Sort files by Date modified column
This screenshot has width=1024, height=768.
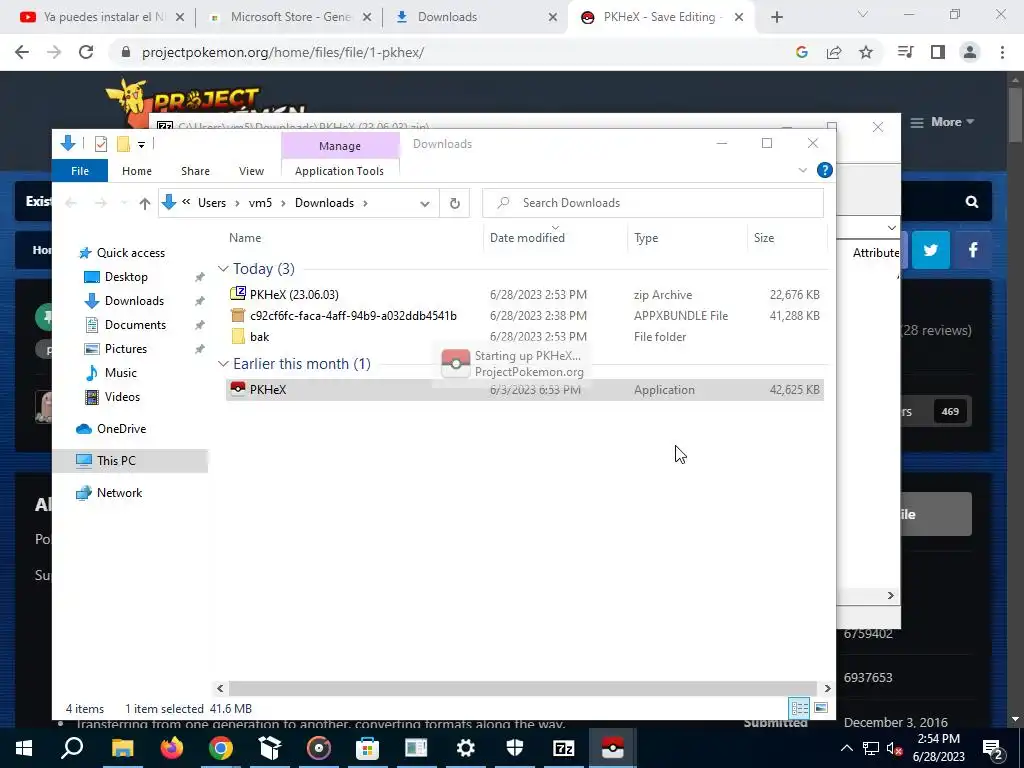click(527, 238)
